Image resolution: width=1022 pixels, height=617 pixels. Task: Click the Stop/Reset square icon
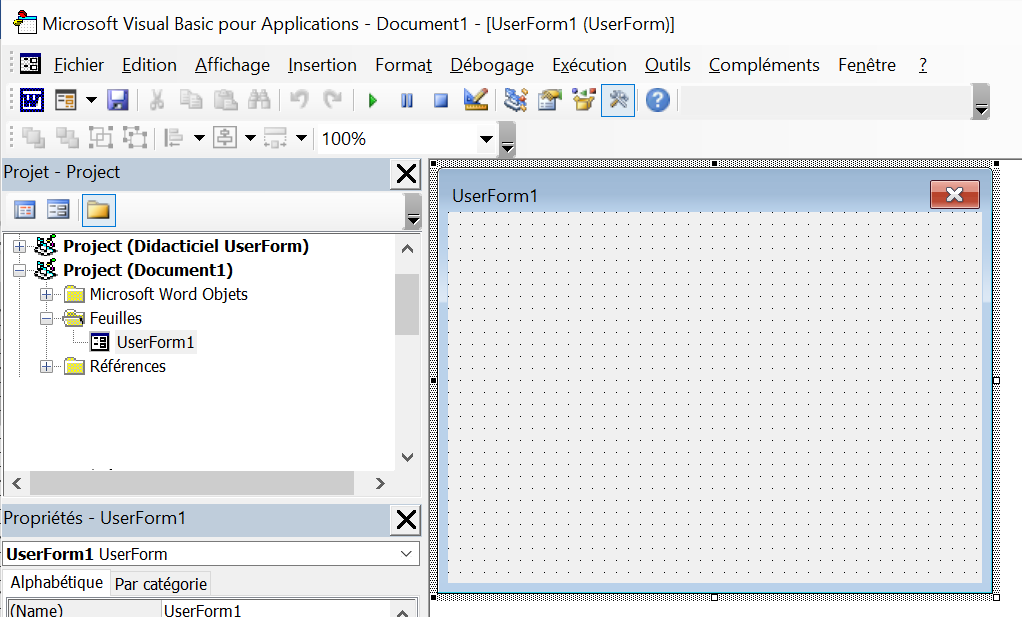pyautogui.click(x=441, y=100)
